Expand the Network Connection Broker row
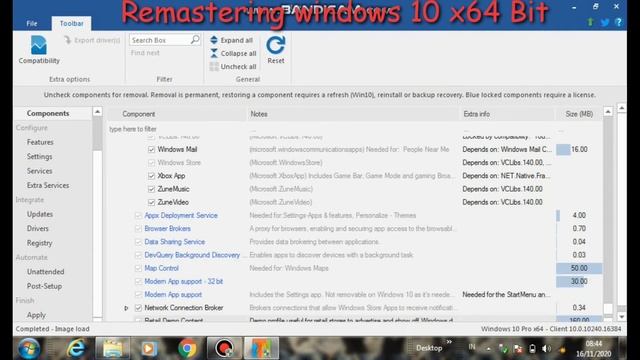 pyautogui.click(x=126, y=308)
